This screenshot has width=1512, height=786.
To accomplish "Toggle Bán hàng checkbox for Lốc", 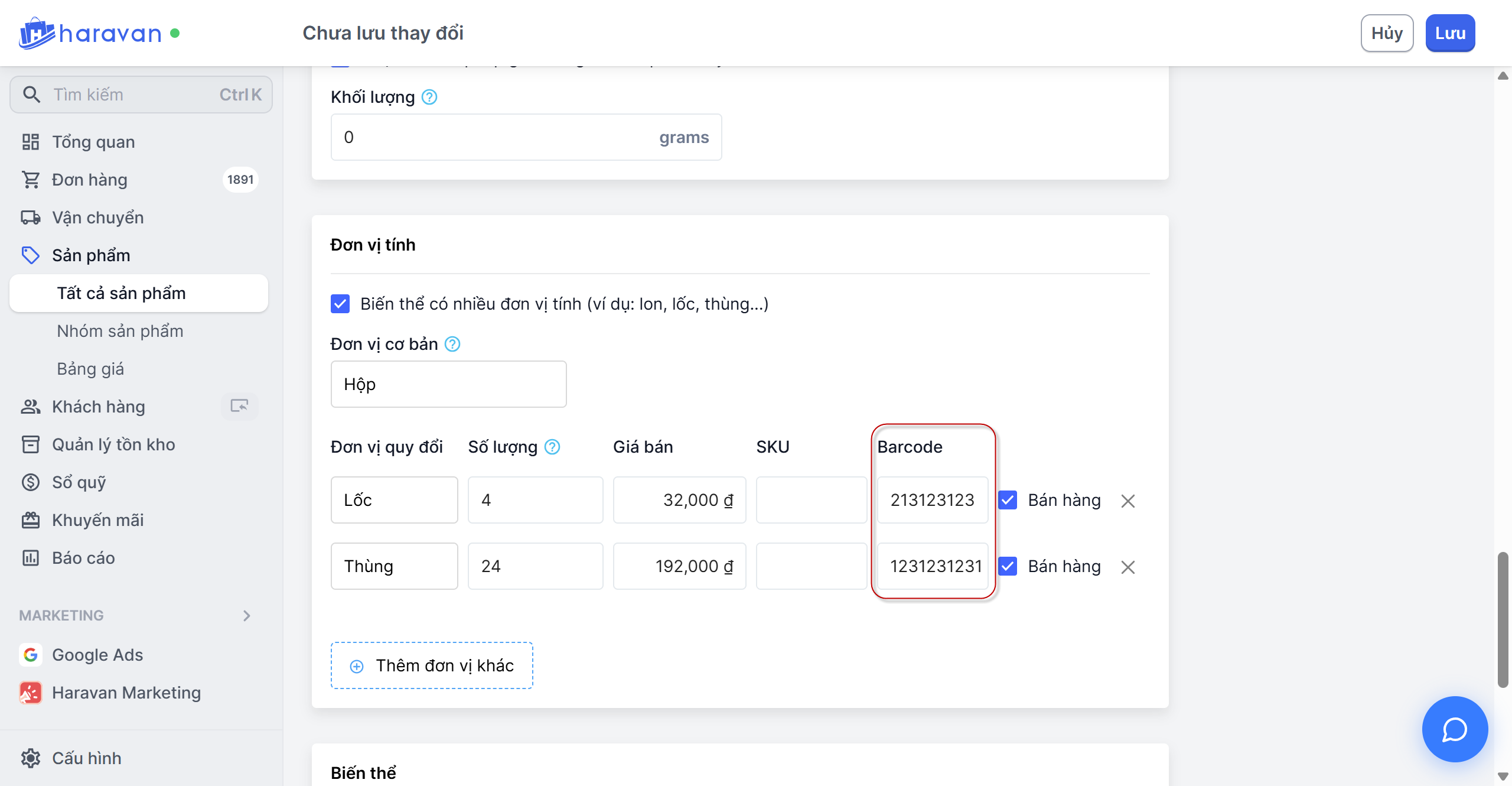I will [1008, 500].
